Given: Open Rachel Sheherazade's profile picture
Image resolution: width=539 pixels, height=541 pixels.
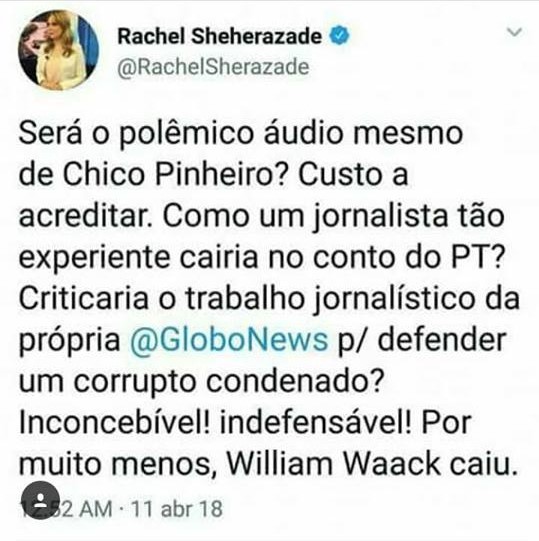Looking at the screenshot, I should click(x=59, y=50).
